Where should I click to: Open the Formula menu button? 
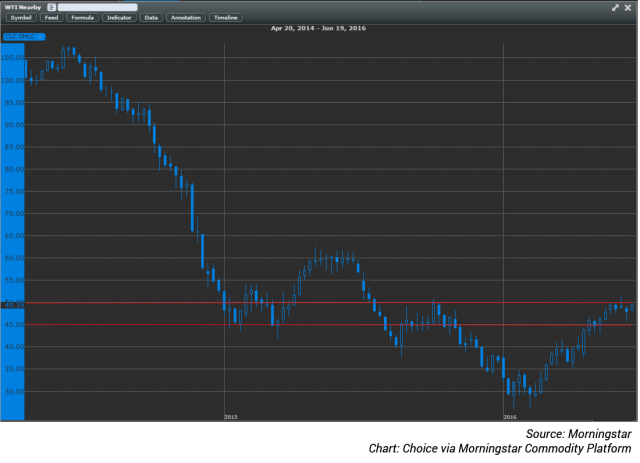(x=82, y=18)
